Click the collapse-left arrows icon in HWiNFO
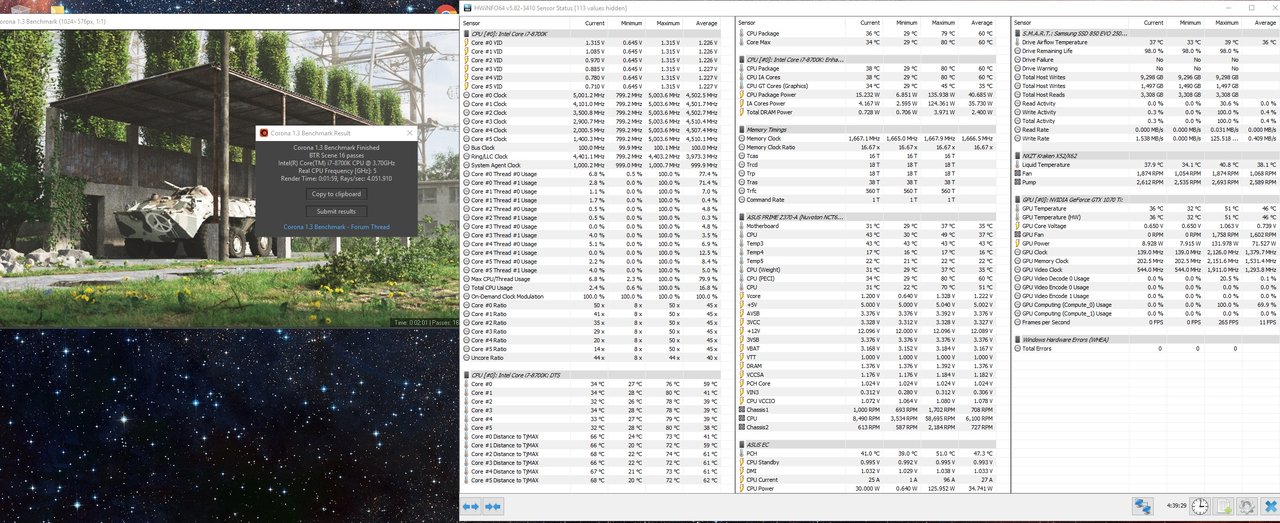 (x=471, y=507)
